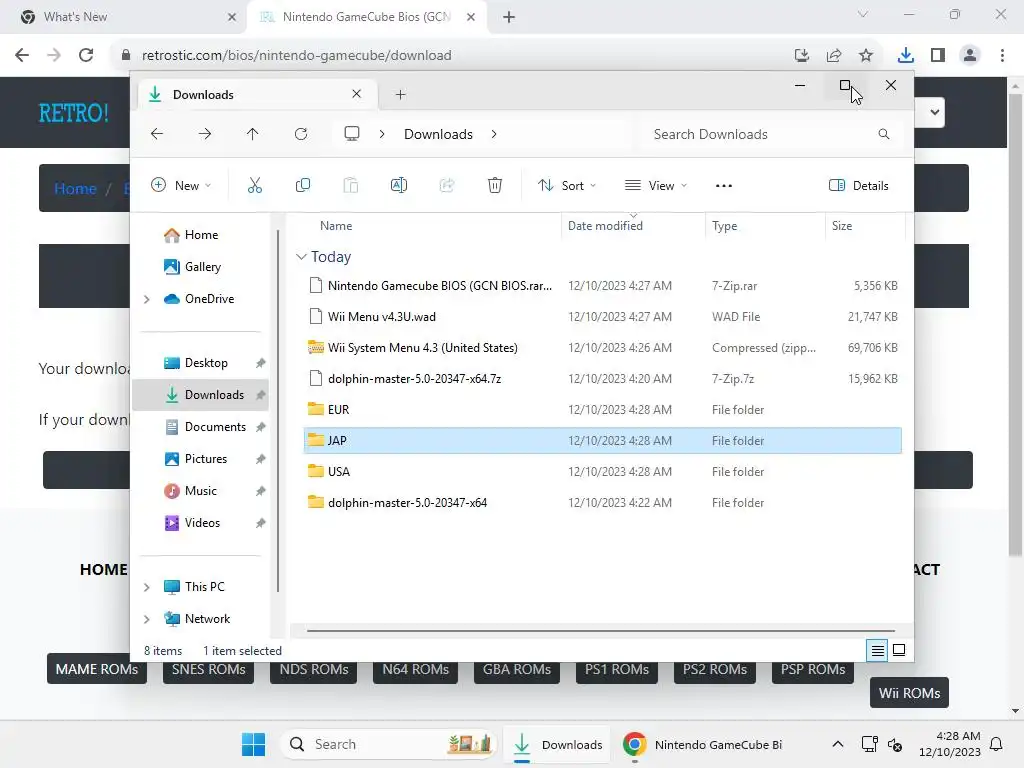The image size is (1024, 768).
Task: Go up one folder level
Action: coord(253,134)
